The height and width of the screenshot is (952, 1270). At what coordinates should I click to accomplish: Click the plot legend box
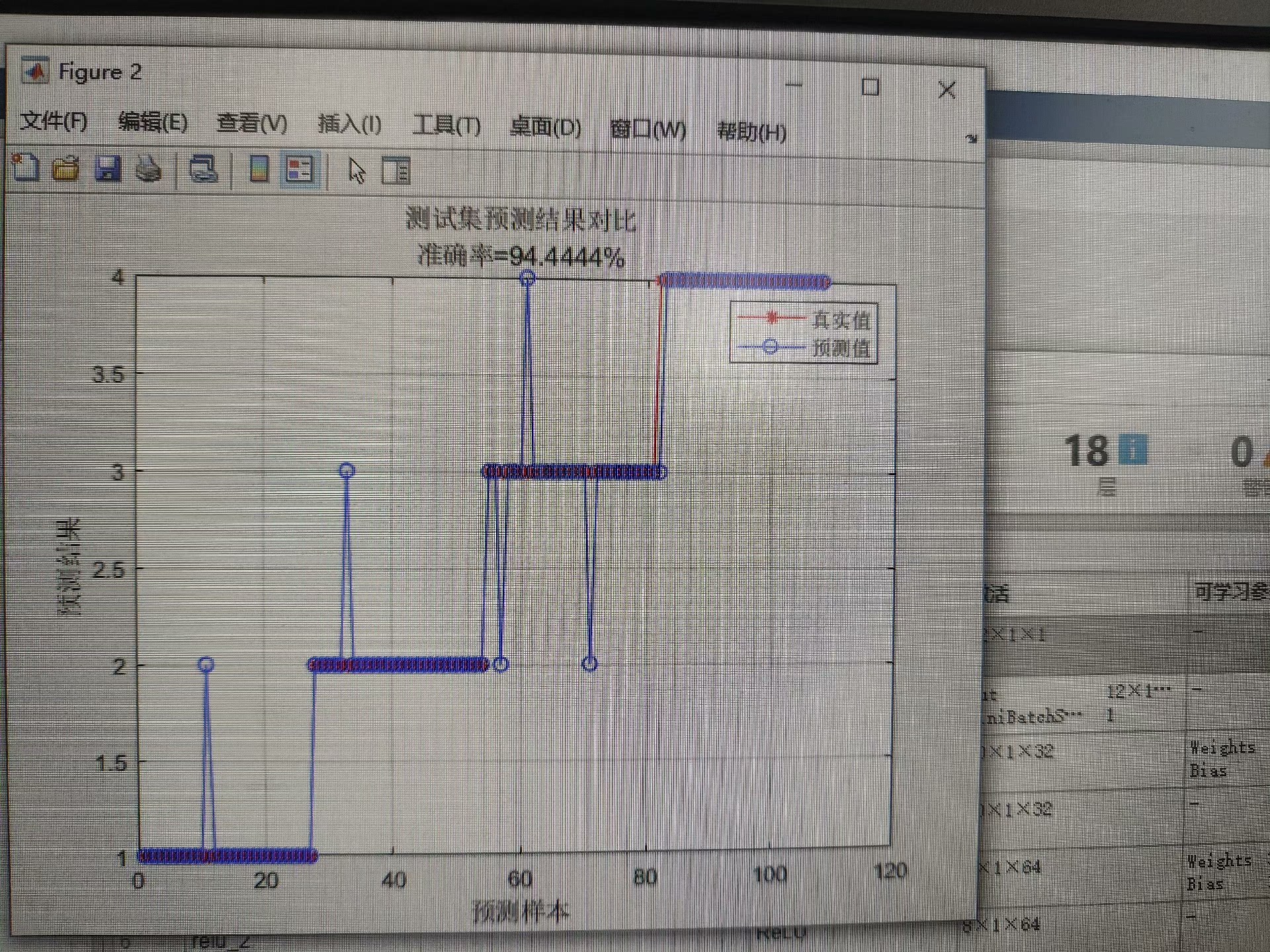804,333
